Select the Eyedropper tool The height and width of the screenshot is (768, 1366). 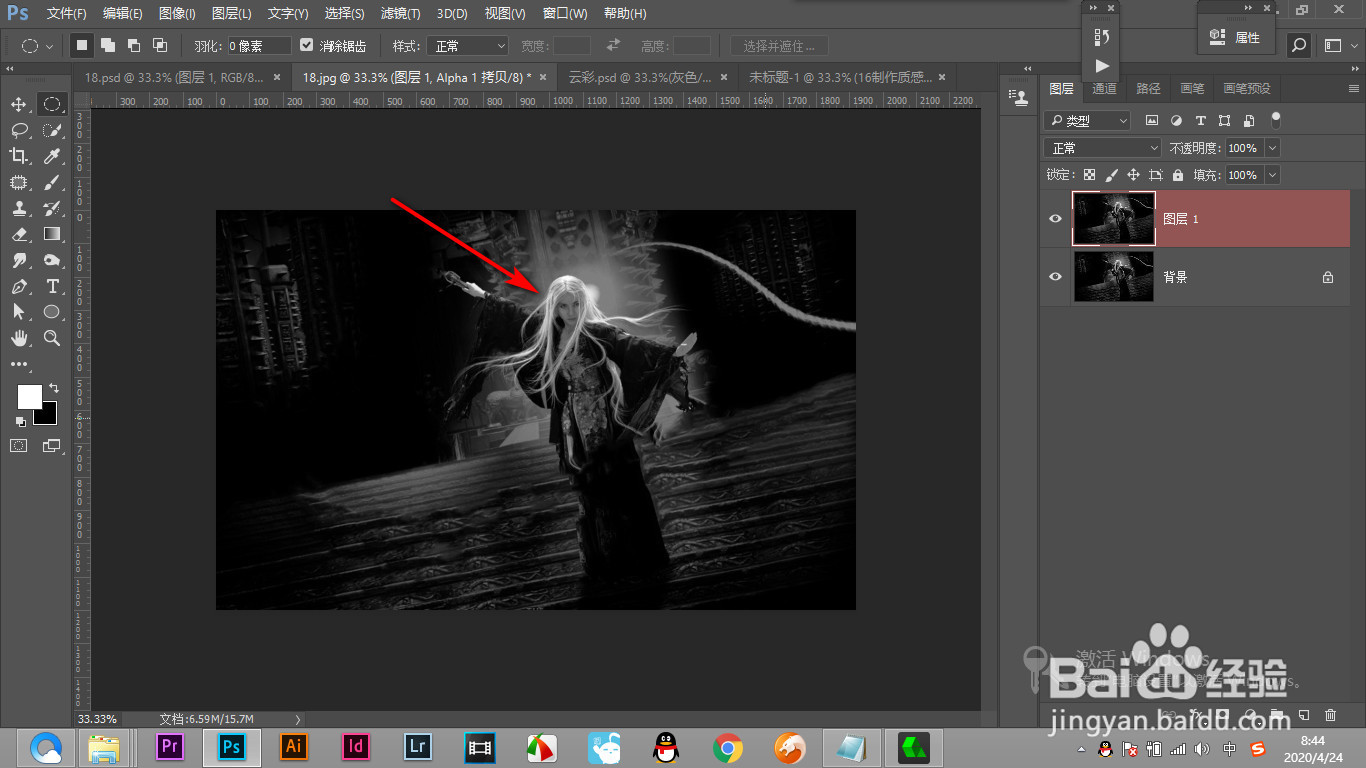(x=52, y=156)
